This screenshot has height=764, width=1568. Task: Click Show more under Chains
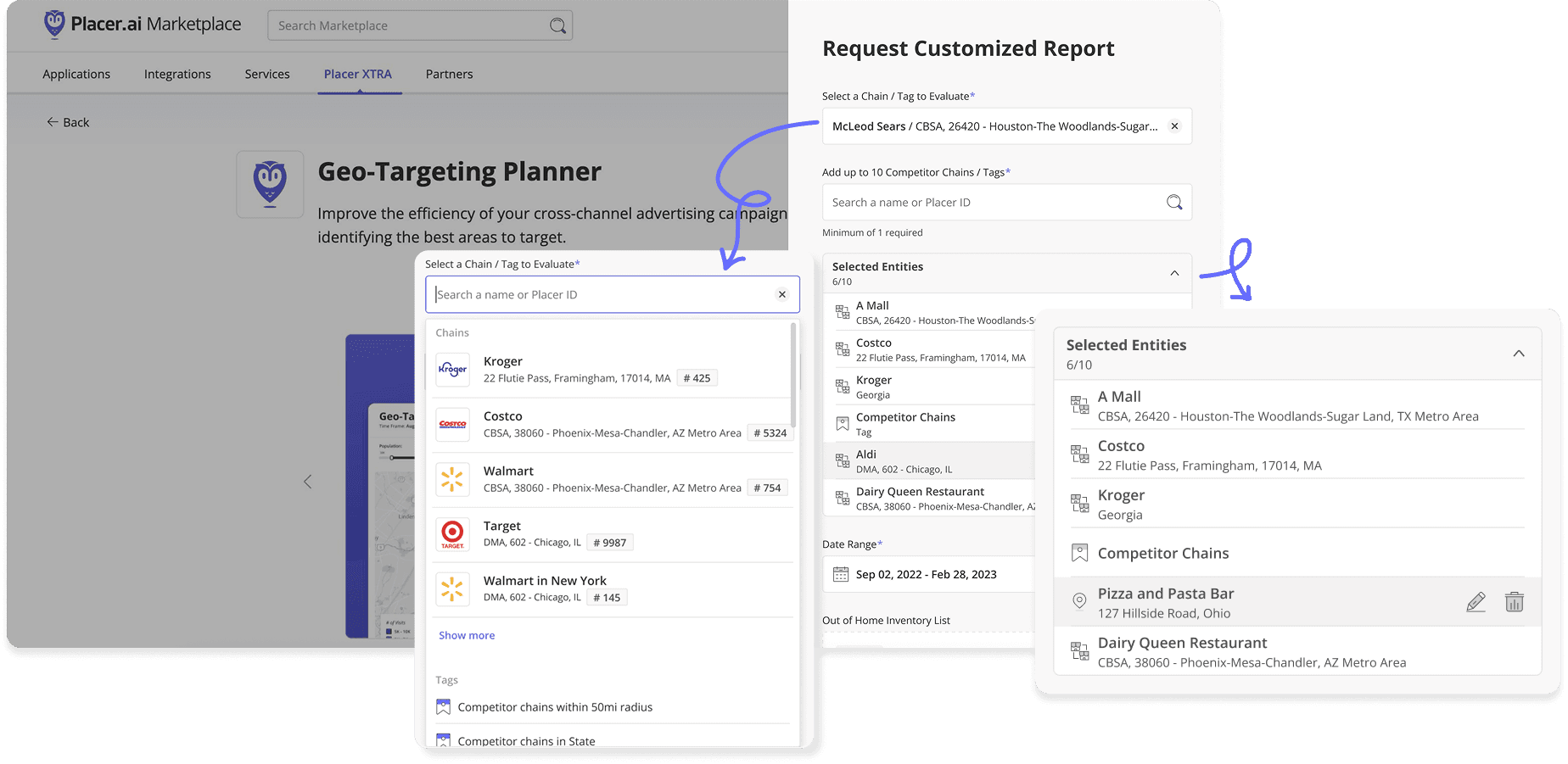coord(467,635)
